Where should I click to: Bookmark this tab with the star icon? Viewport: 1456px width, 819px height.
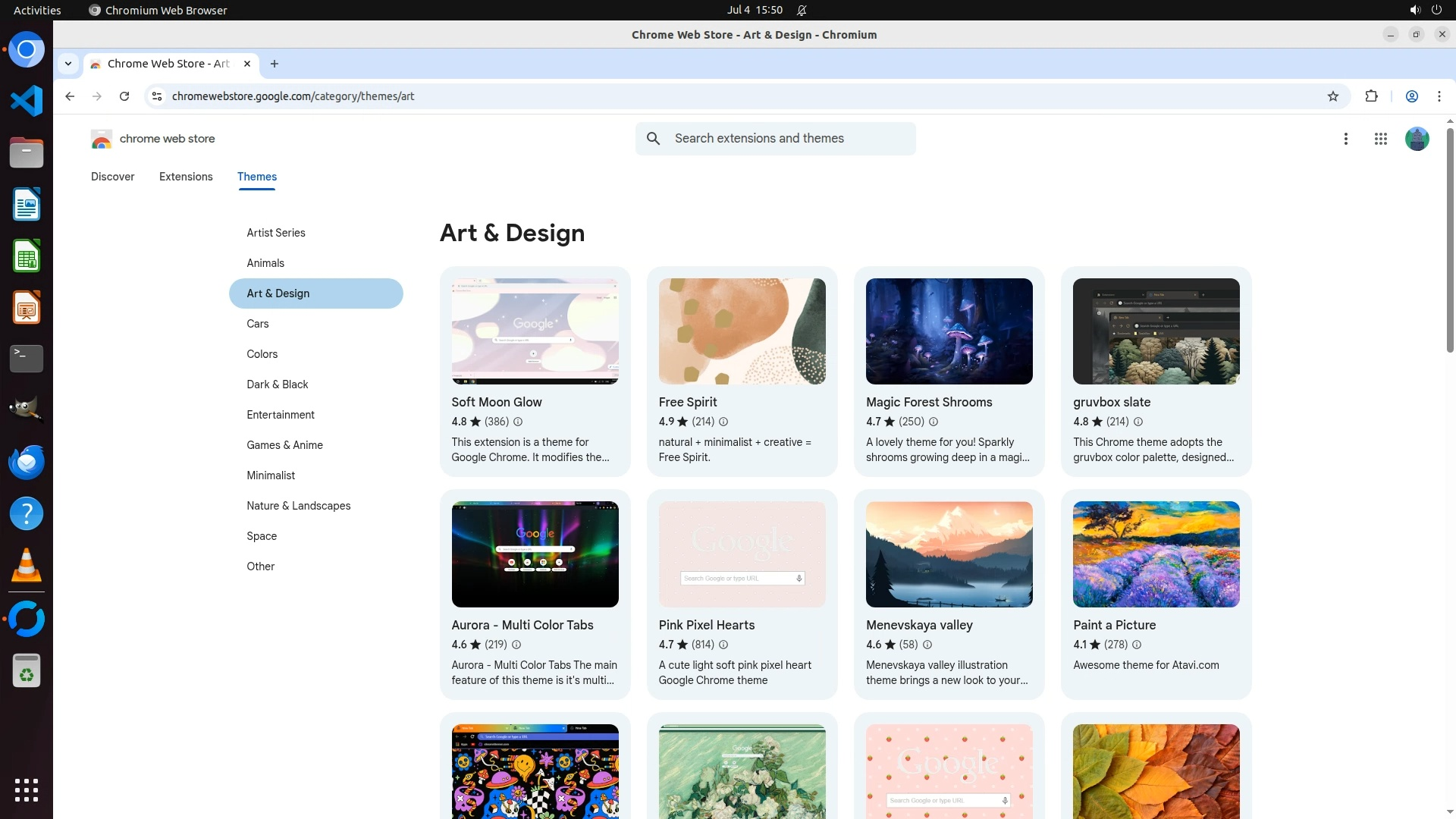1332,96
